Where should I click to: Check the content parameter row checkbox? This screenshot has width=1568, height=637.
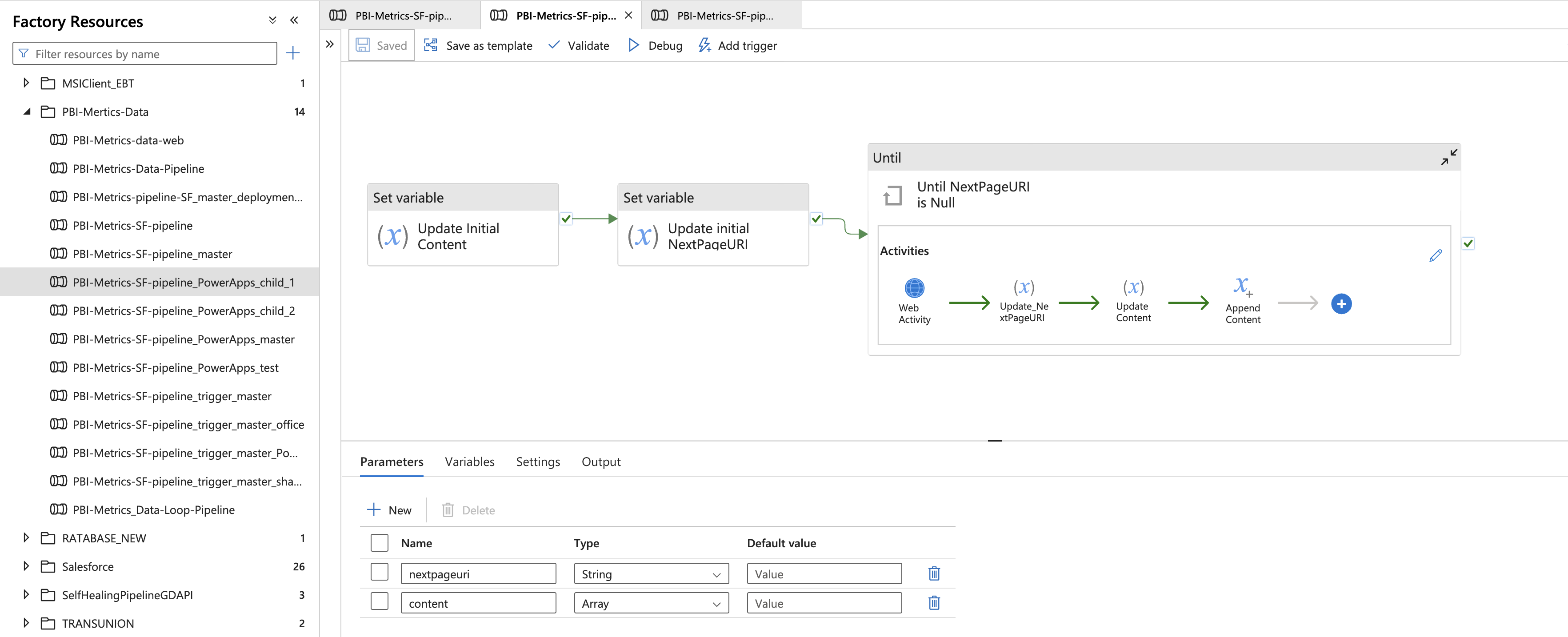click(379, 601)
